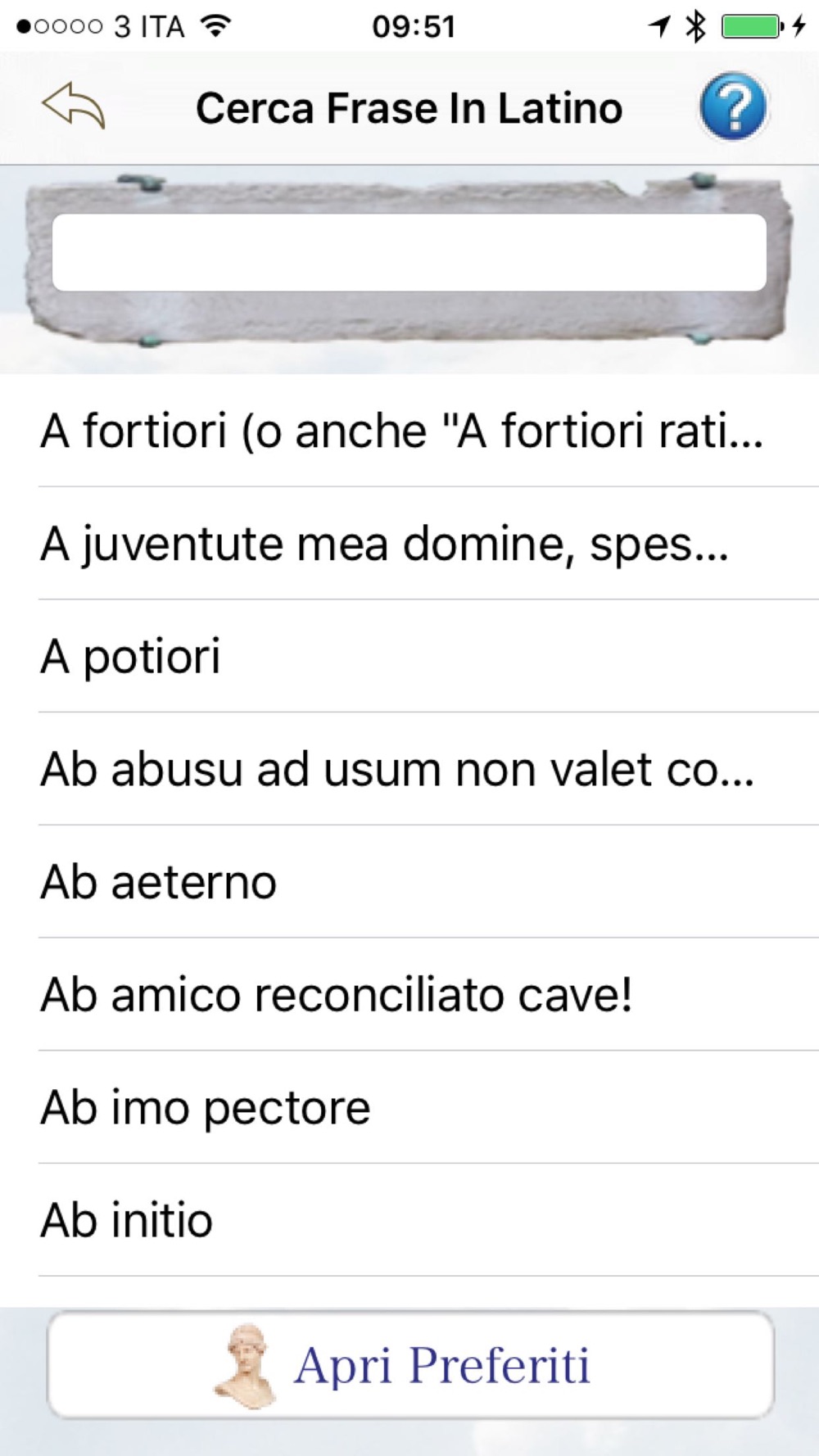
Task: Tap the location arrow status icon
Action: point(660,26)
